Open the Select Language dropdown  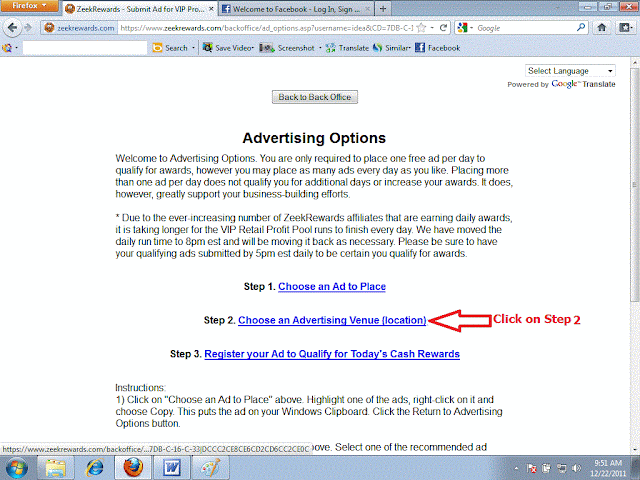click(570, 71)
